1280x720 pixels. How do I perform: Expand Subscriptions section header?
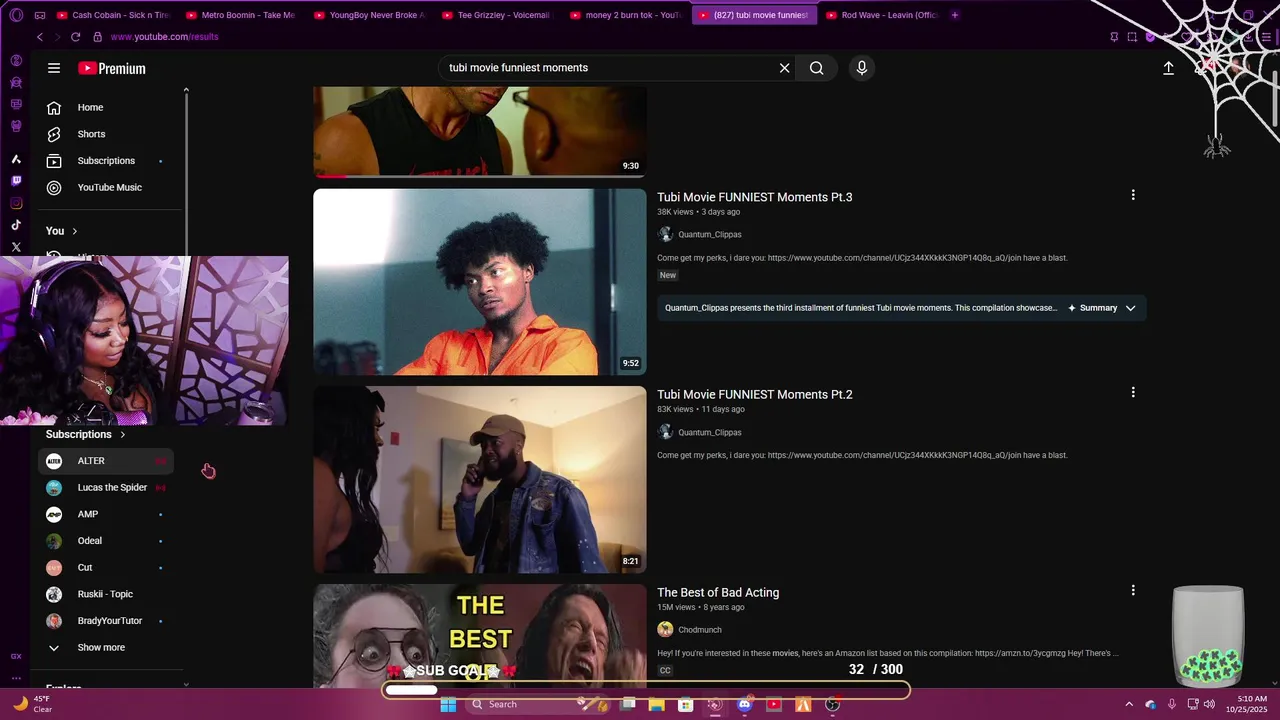click(x=86, y=434)
